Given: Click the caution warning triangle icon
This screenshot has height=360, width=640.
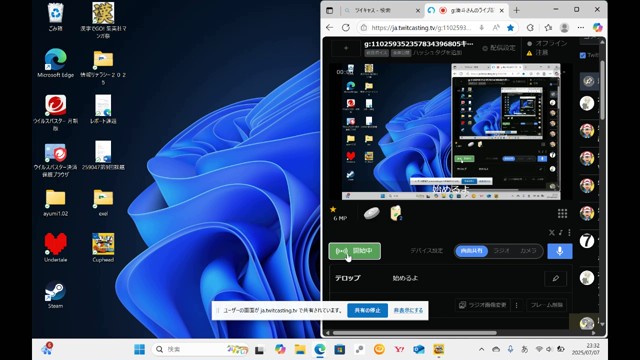Looking at the screenshot, I should (x=529, y=53).
